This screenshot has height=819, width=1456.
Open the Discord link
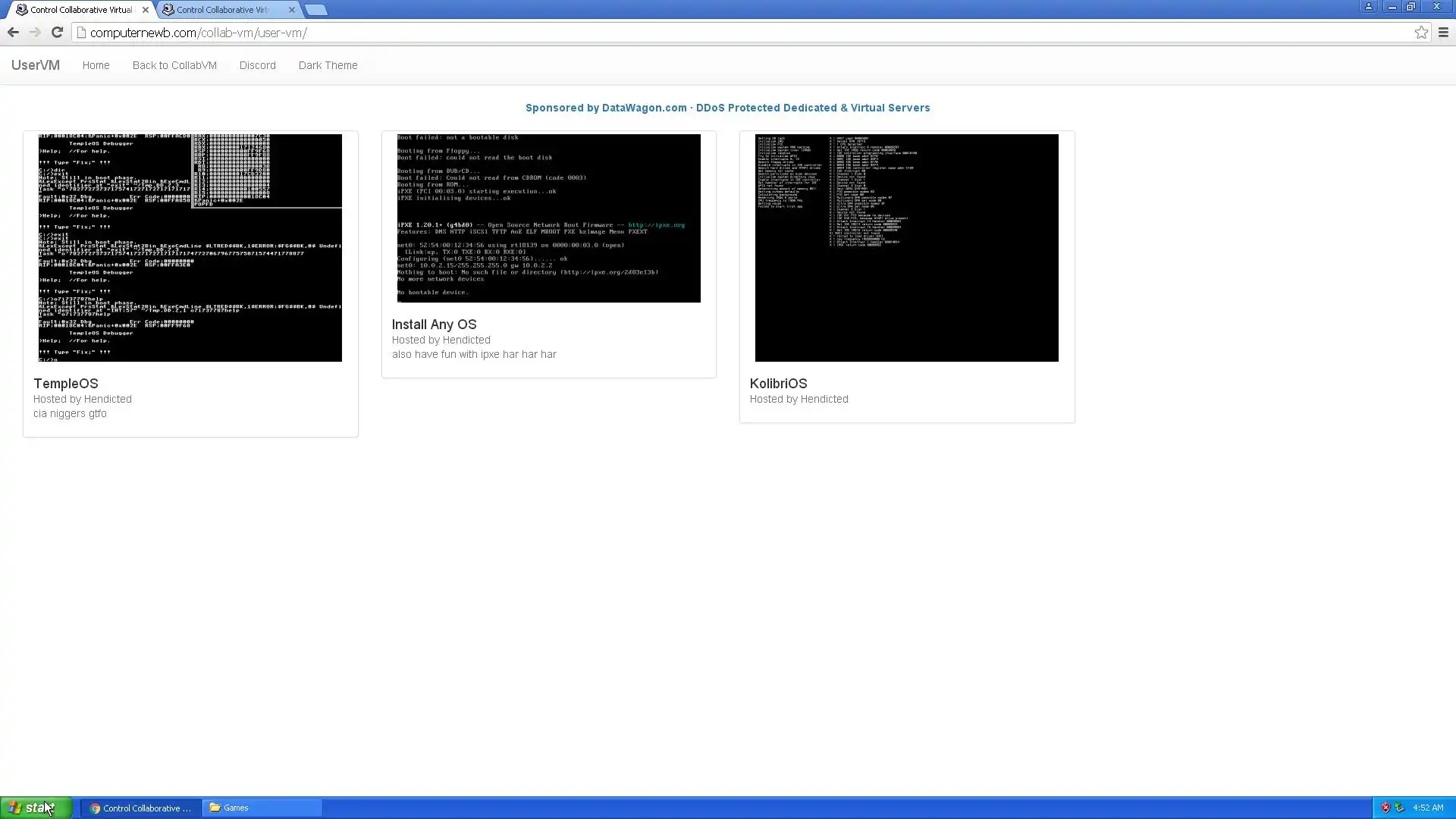point(257,65)
